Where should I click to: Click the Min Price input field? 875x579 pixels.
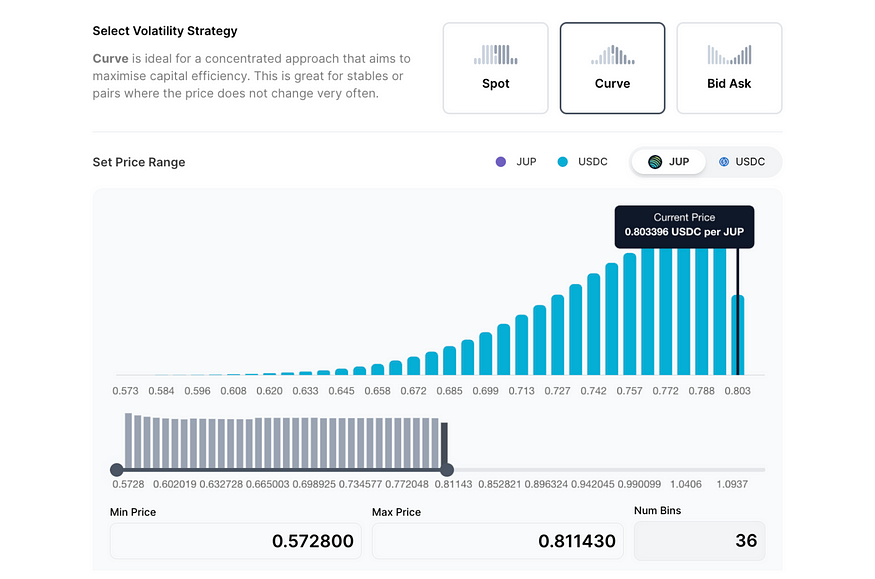point(235,541)
